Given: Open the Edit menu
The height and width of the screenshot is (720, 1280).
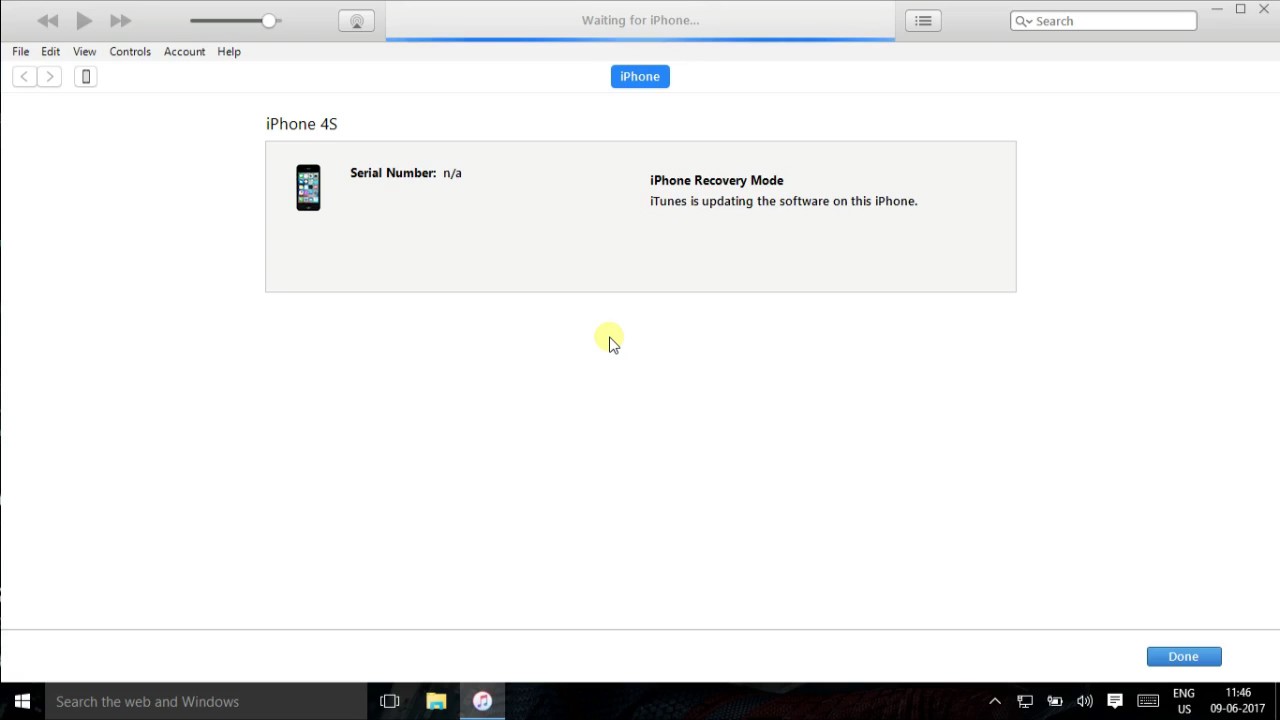Looking at the screenshot, I should [x=51, y=52].
